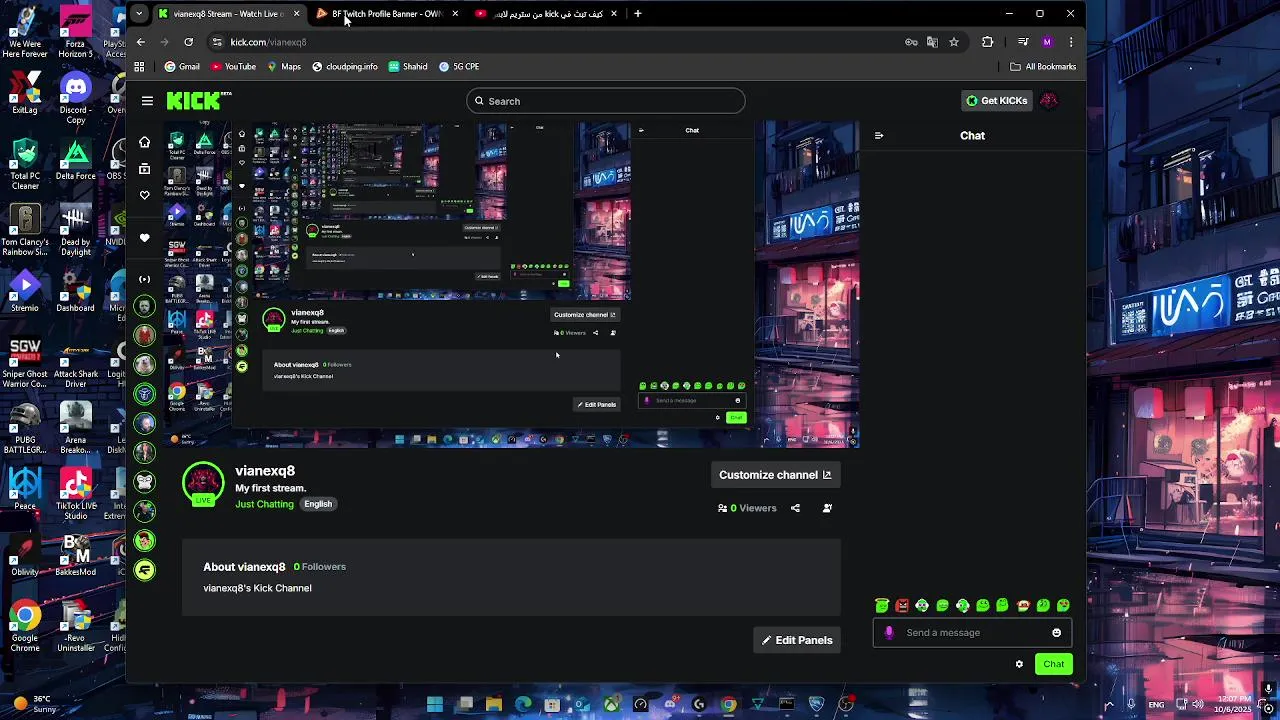Switch to the BF Twitch Profile Banner tab

point(386,14)
